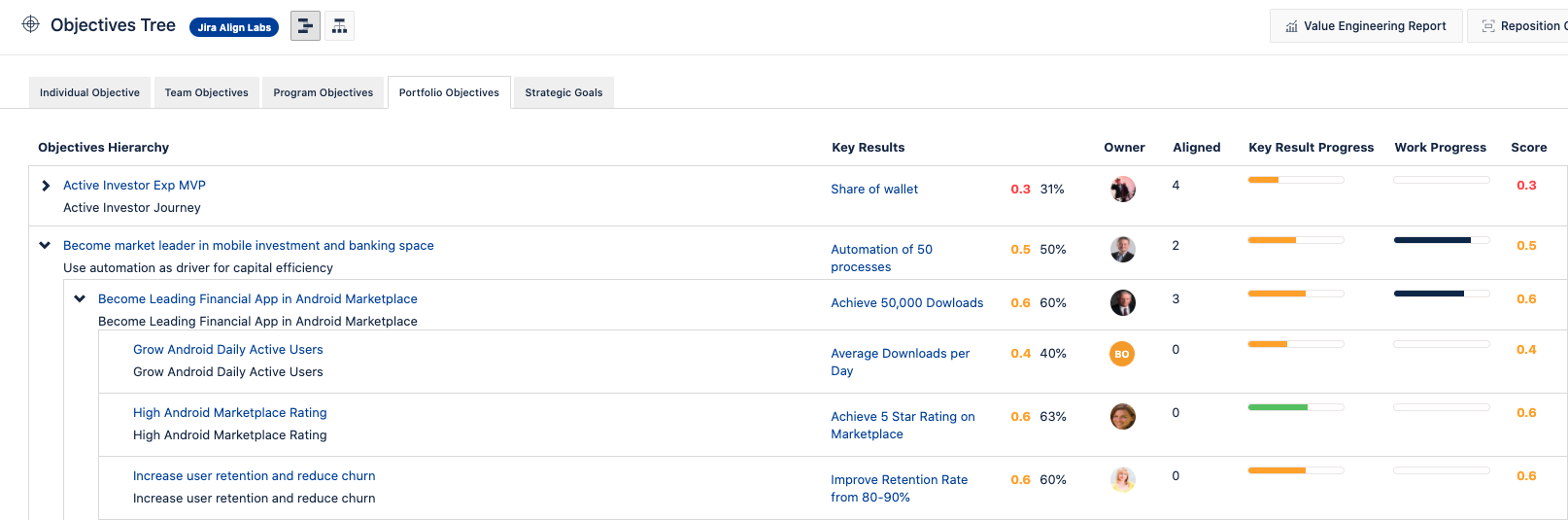Screen dimensions: 1568x520
Task: Open Share of wallet key result
Action: click(x=874, y=189)
